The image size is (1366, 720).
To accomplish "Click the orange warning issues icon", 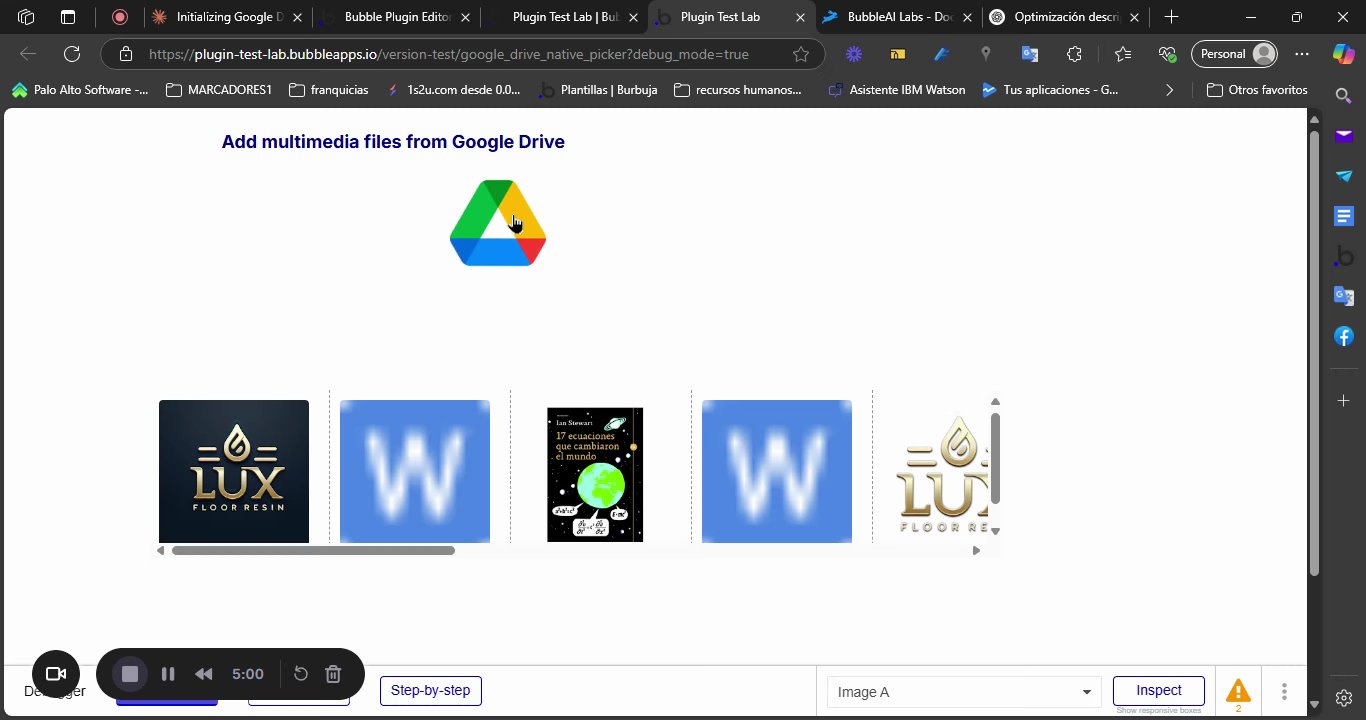I will coord(1238,691).
